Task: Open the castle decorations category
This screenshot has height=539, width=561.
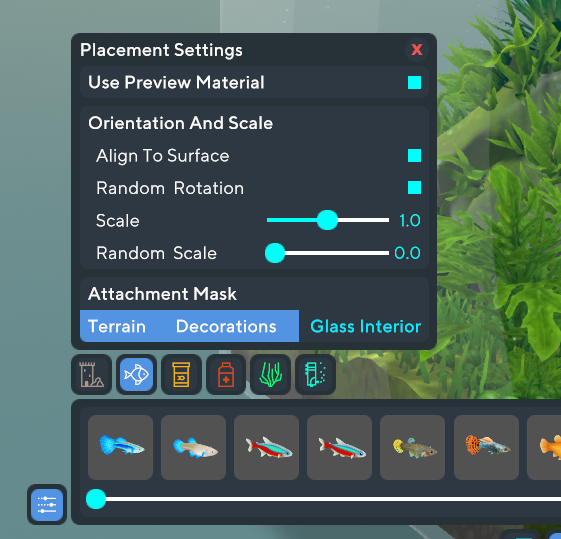Action: tap(92, 374)
